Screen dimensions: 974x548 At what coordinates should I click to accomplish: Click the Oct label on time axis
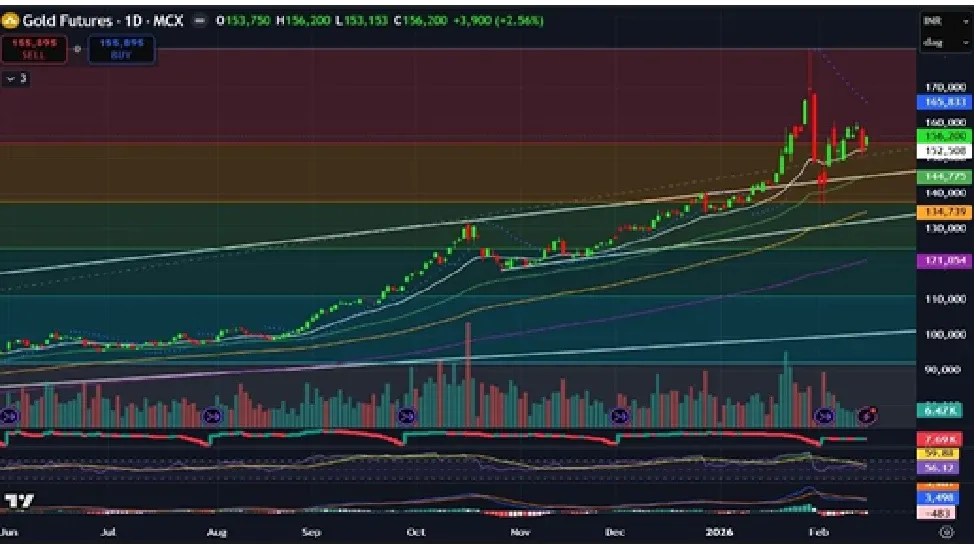(x=416, y=532)
